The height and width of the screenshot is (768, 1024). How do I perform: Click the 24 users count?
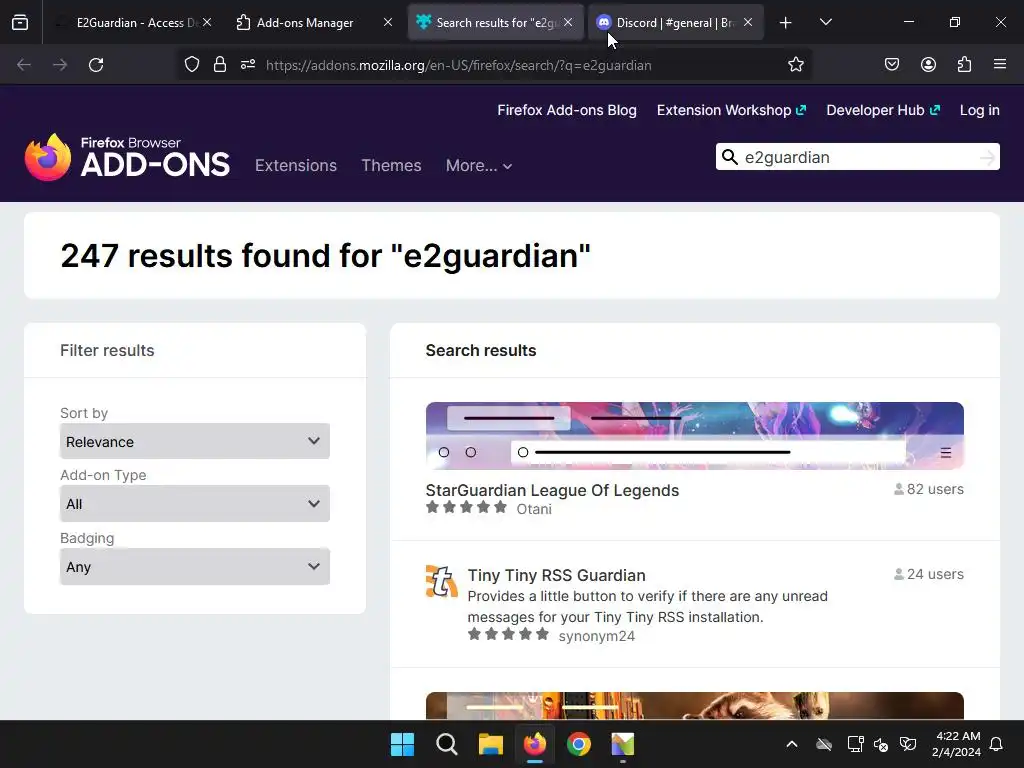point(929,574)
